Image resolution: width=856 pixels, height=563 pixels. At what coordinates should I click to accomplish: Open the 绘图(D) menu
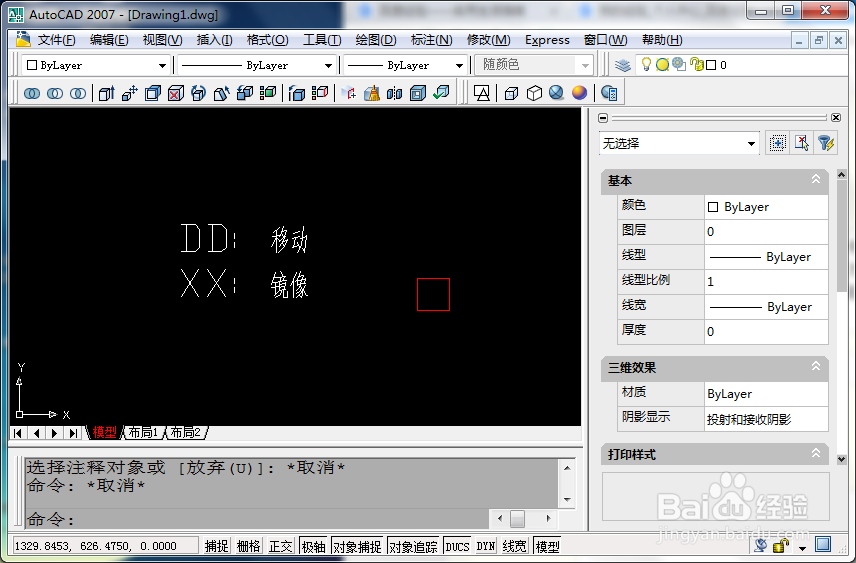tap(376, 40)
